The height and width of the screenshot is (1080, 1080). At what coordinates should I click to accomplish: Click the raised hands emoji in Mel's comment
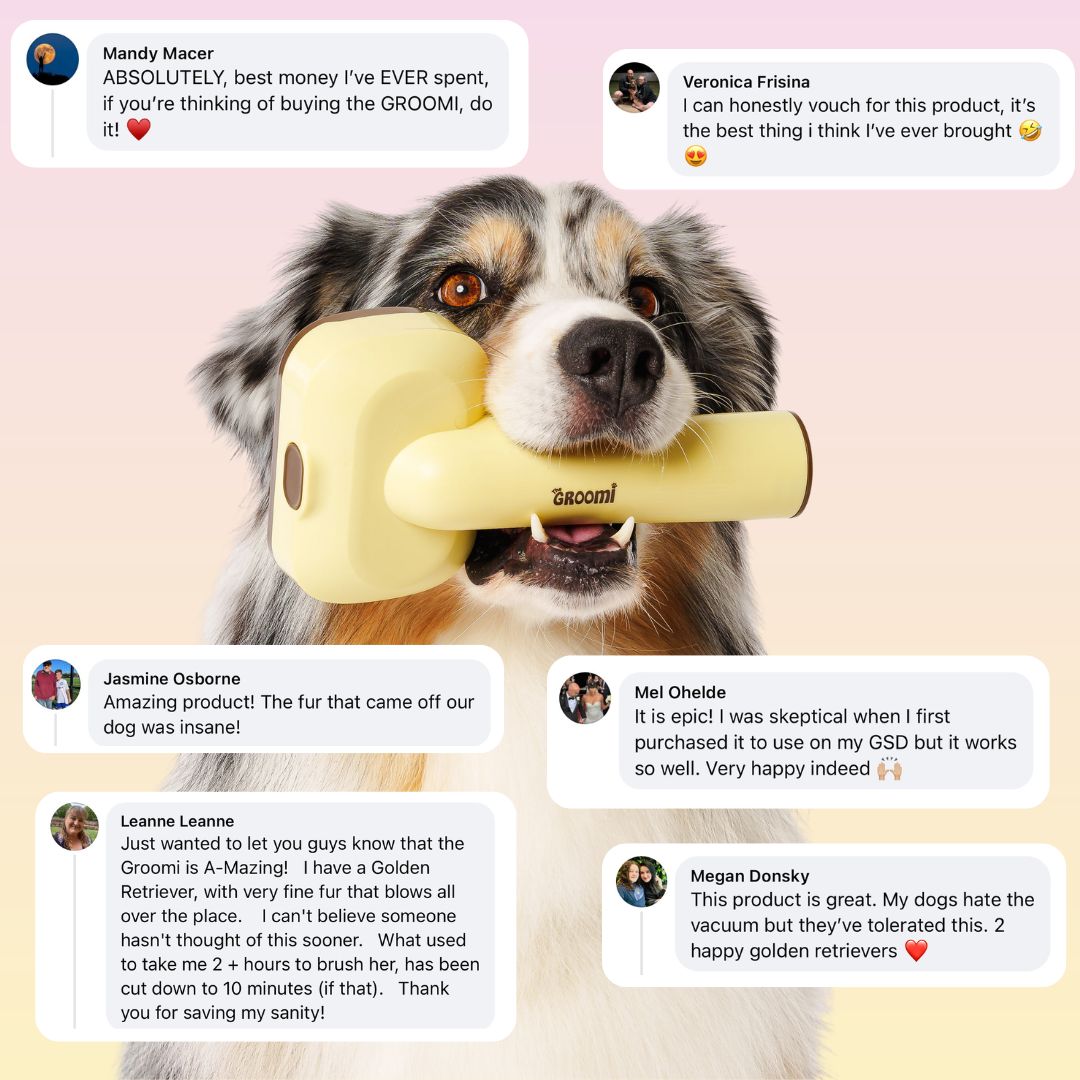coord(889,768)
